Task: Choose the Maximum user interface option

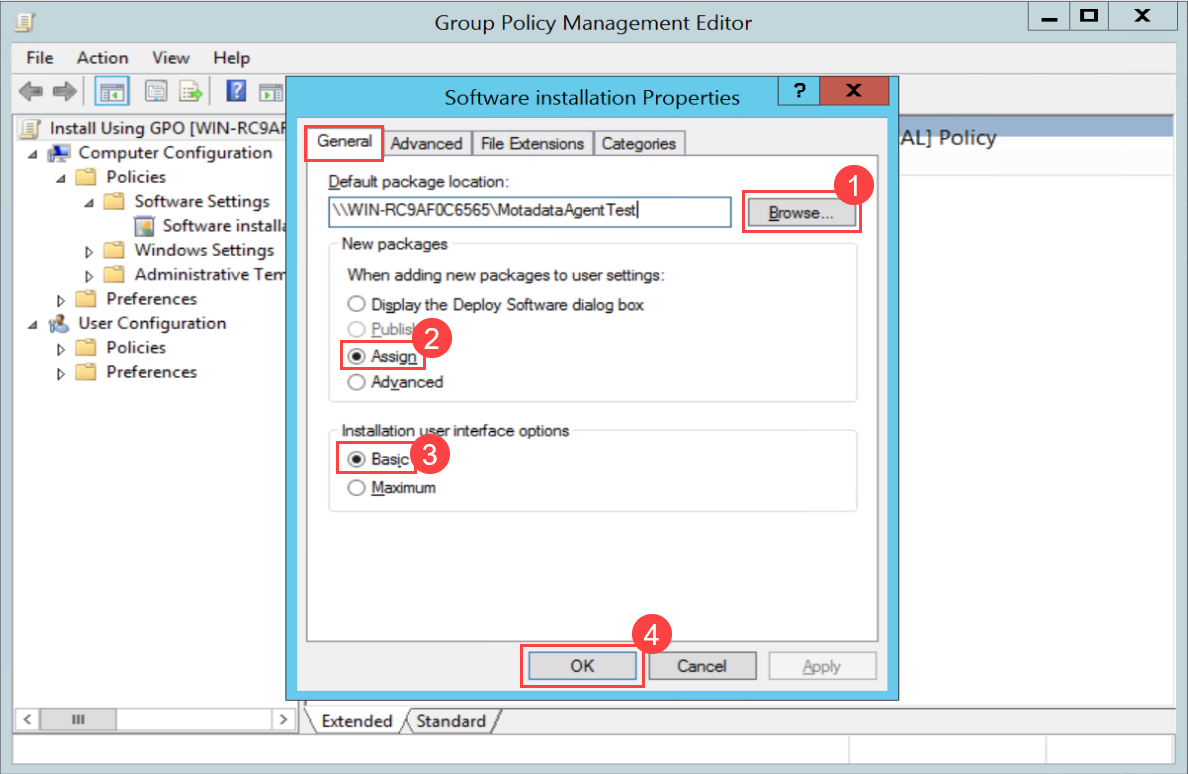Action: [x=356, y=488]
